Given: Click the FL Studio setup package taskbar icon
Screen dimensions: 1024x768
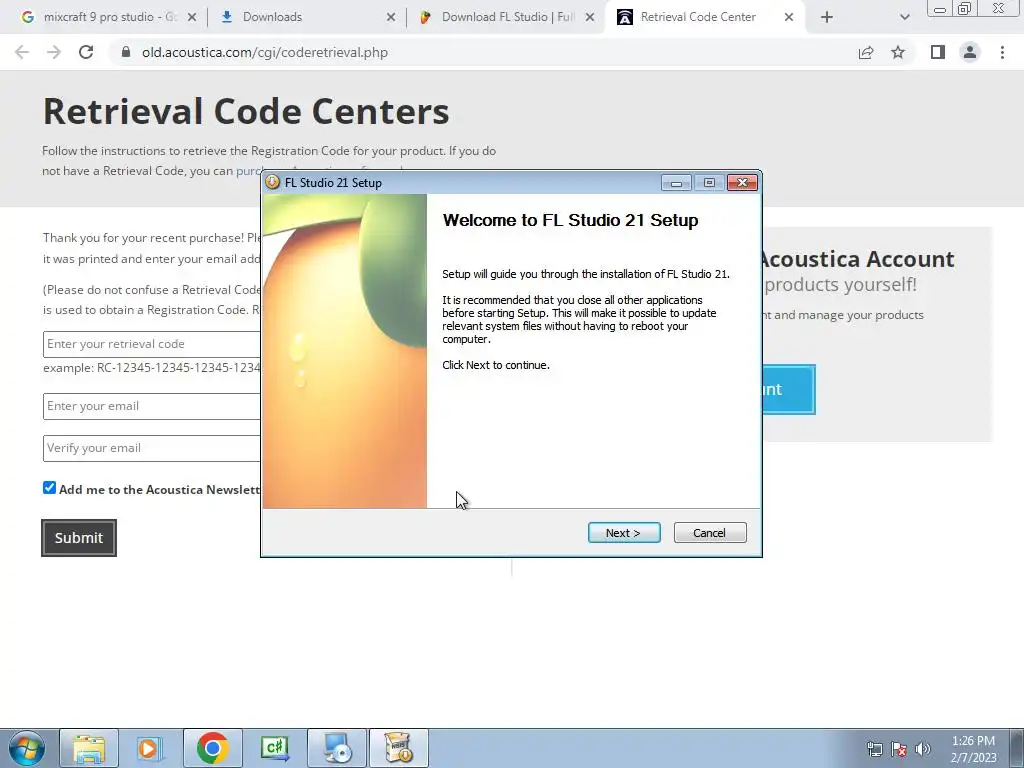Looking at the screenshot, I should (x=399, y=748).
